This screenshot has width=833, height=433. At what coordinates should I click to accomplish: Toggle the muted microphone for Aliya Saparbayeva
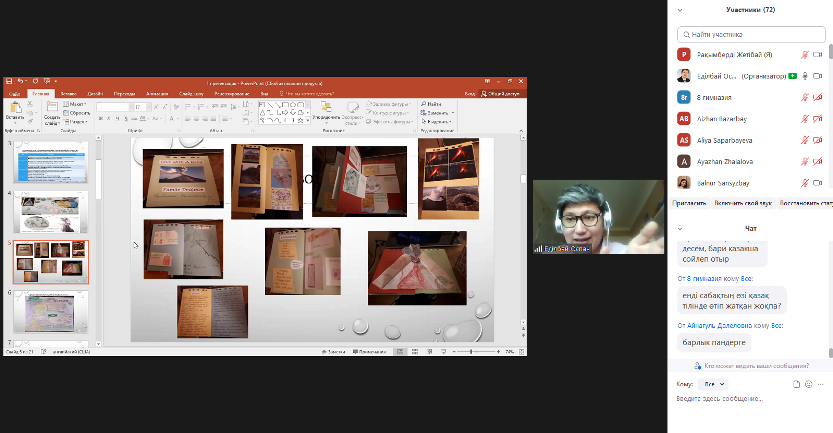click(804, 139)
